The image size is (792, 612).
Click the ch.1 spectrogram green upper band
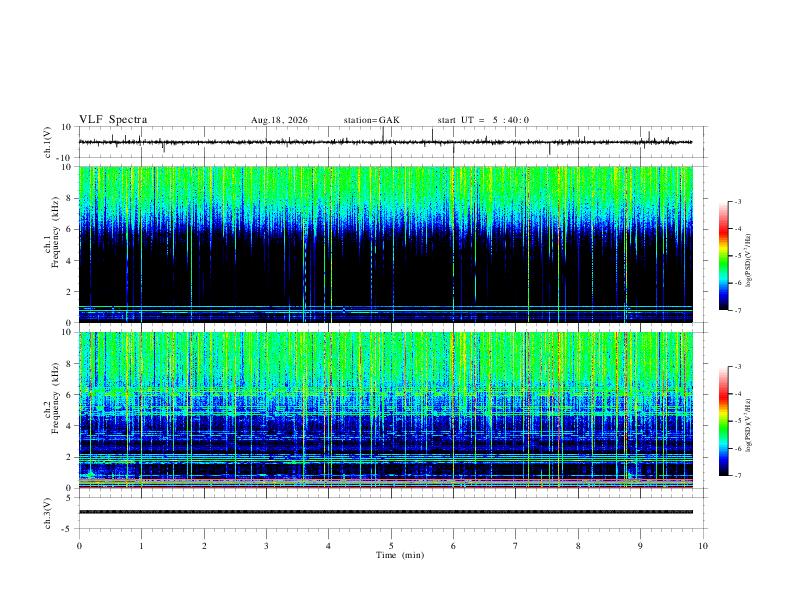pyautogui.click(x=386, y=189)
